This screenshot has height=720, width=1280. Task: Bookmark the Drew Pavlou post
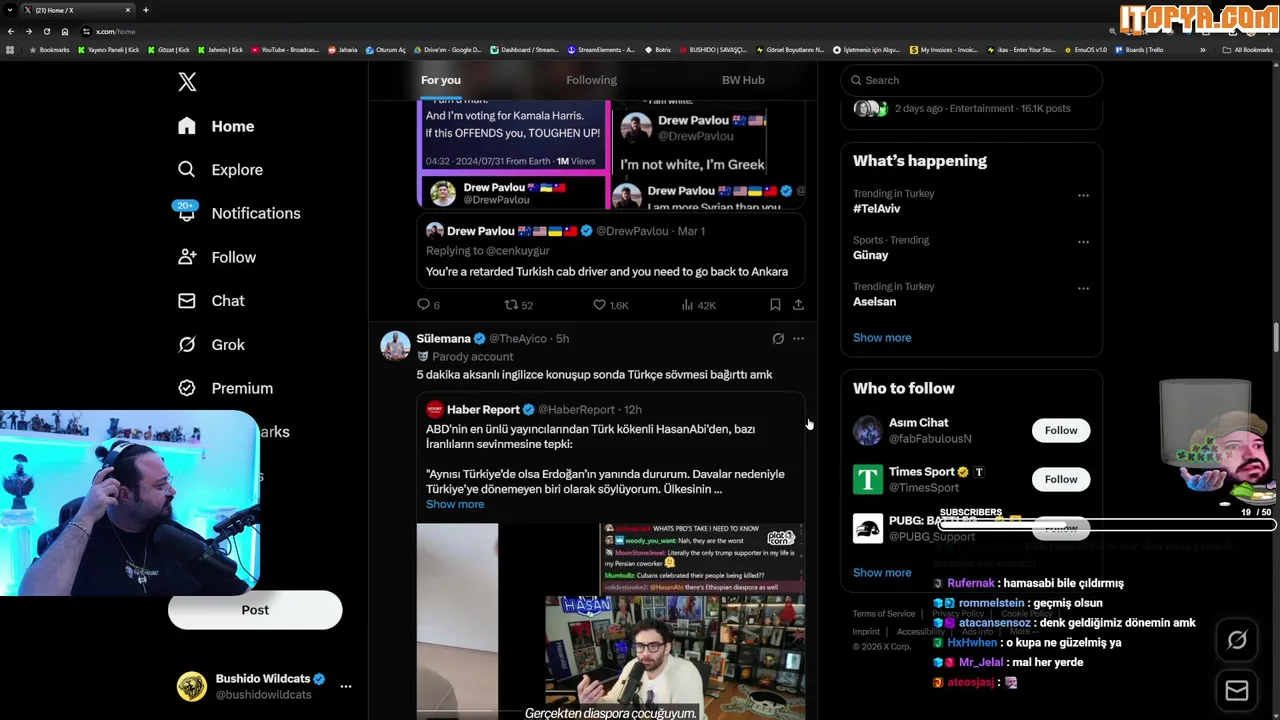tap(775, 305)
